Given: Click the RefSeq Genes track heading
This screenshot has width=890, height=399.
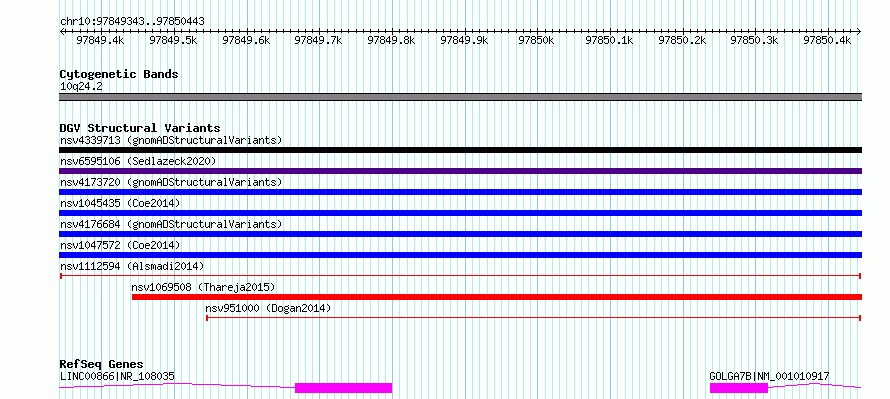Looking at the screenshot, I should tap(102, 364).
